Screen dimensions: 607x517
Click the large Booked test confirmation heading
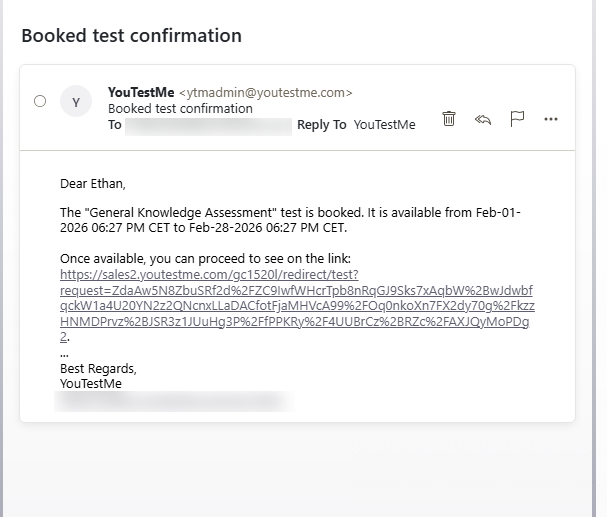(132, 36)
